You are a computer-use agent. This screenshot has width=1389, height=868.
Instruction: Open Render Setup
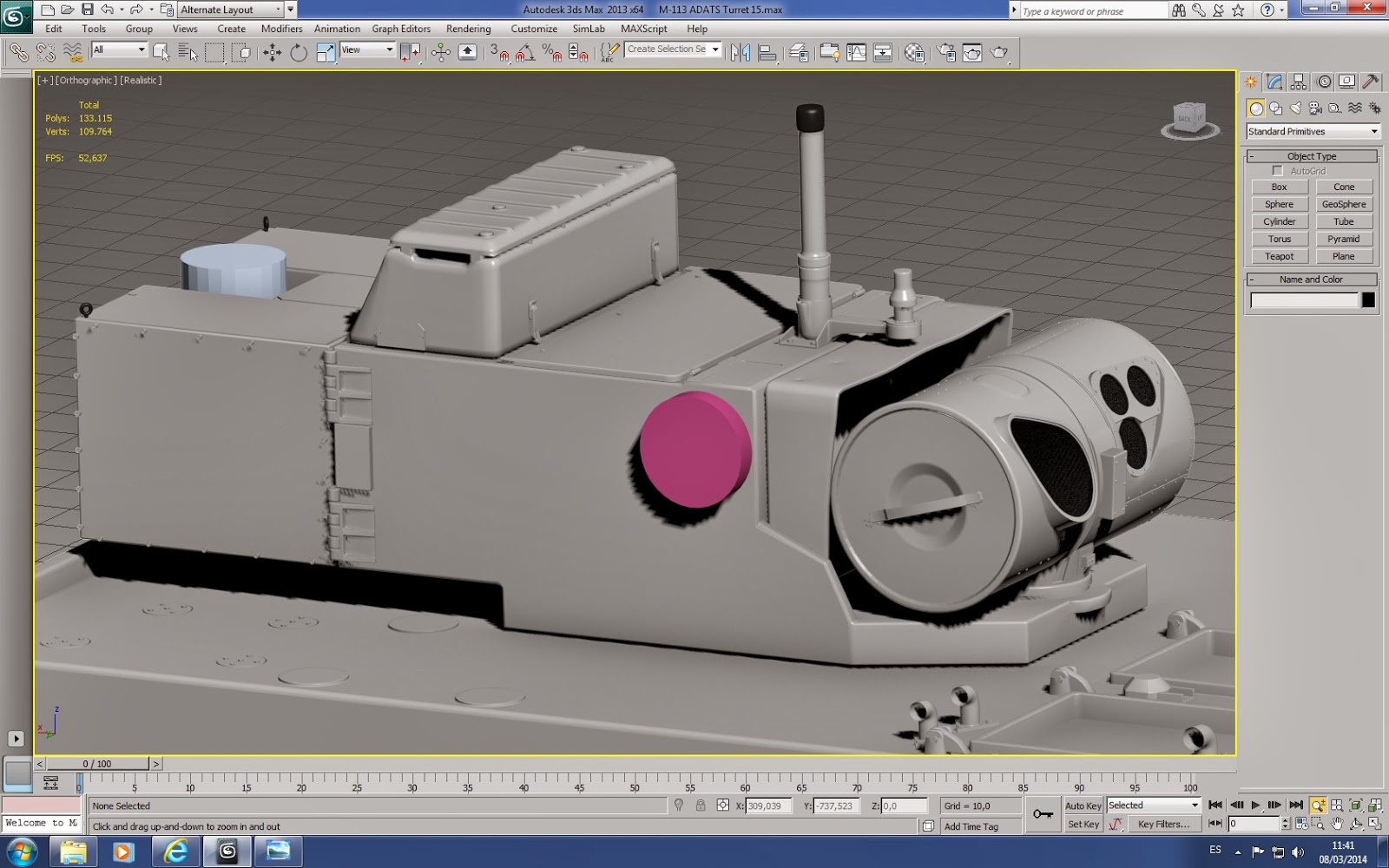pyautogui.click(x=947, y=52)
